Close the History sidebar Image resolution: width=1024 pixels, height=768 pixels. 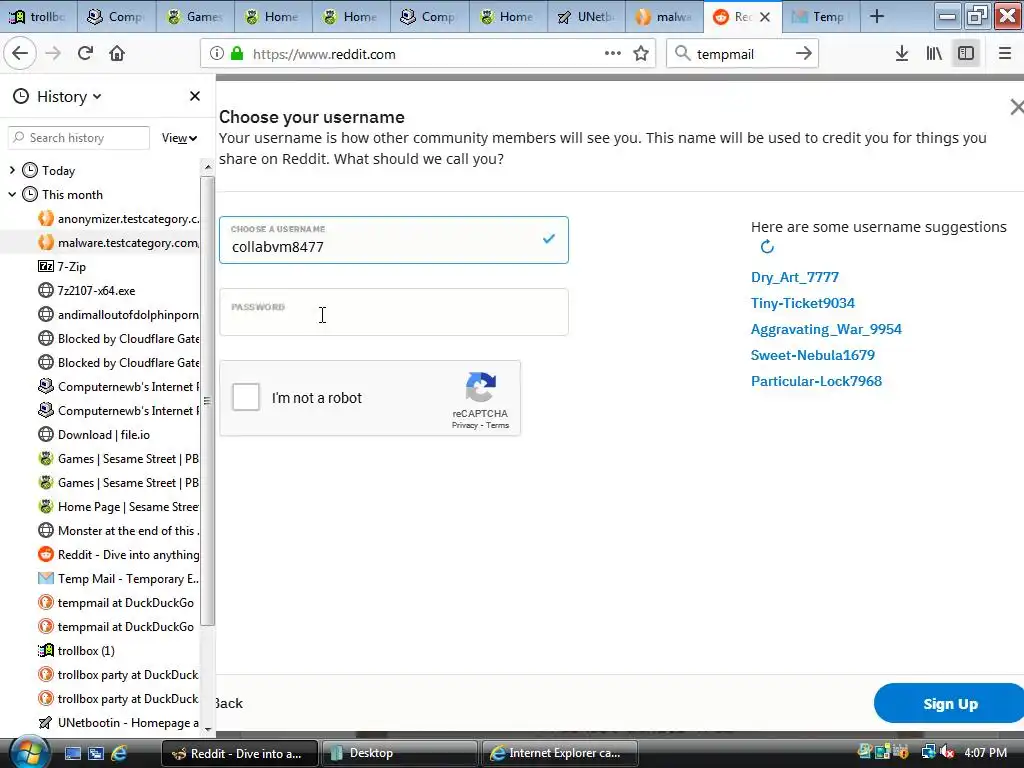coord(195,96)
